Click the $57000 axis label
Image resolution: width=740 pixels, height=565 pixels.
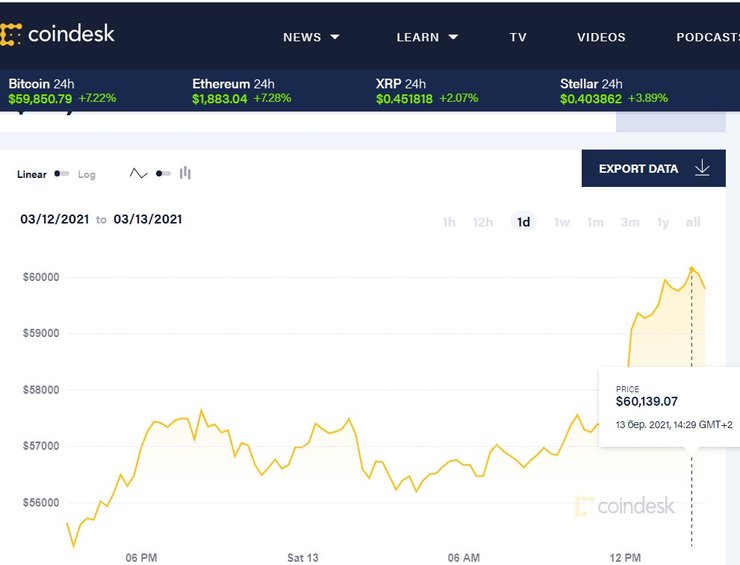pyautogui.click(x=41, y=446)
